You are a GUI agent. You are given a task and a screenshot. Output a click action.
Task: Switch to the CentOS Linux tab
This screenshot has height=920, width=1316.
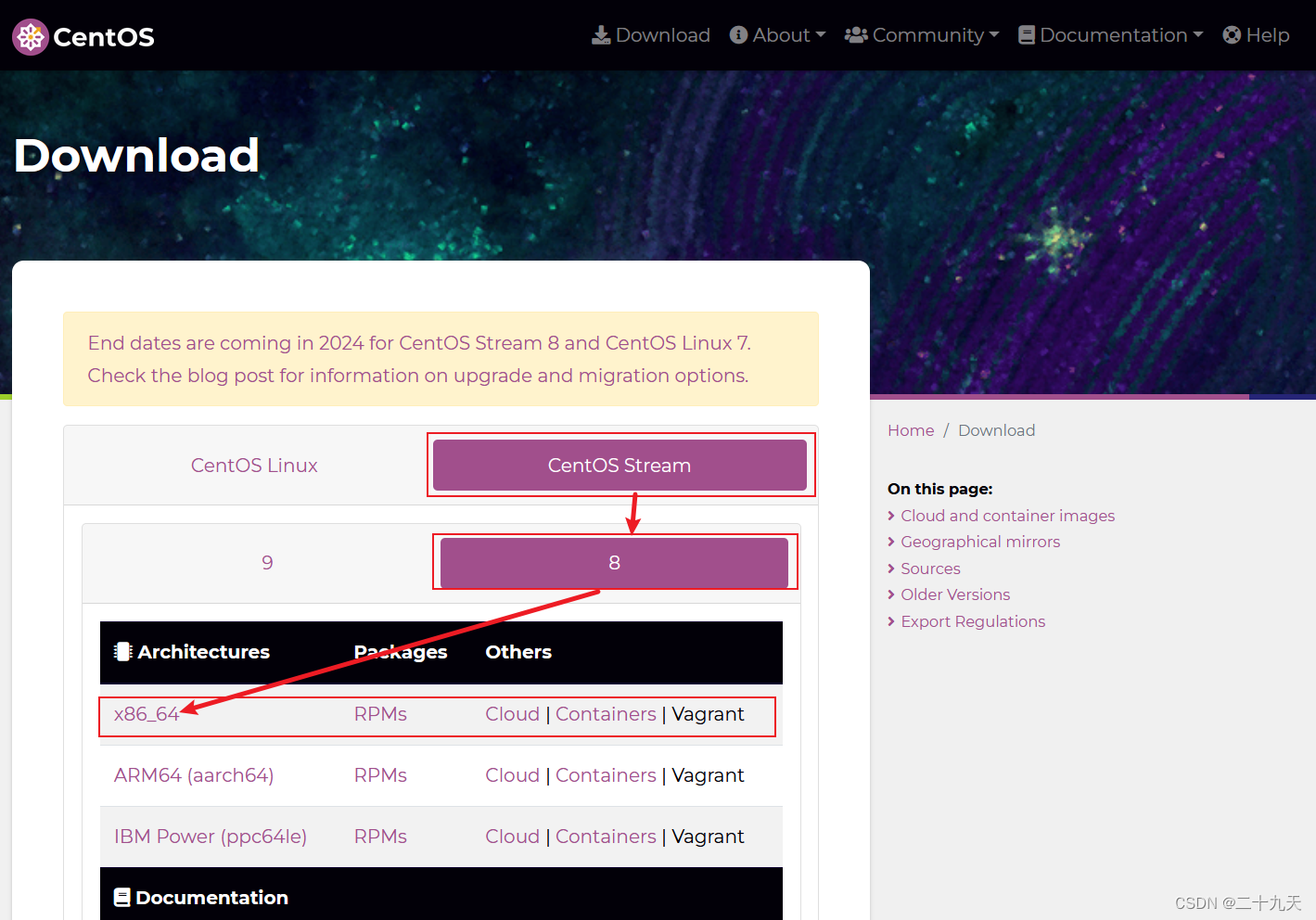tap(254, 466)
